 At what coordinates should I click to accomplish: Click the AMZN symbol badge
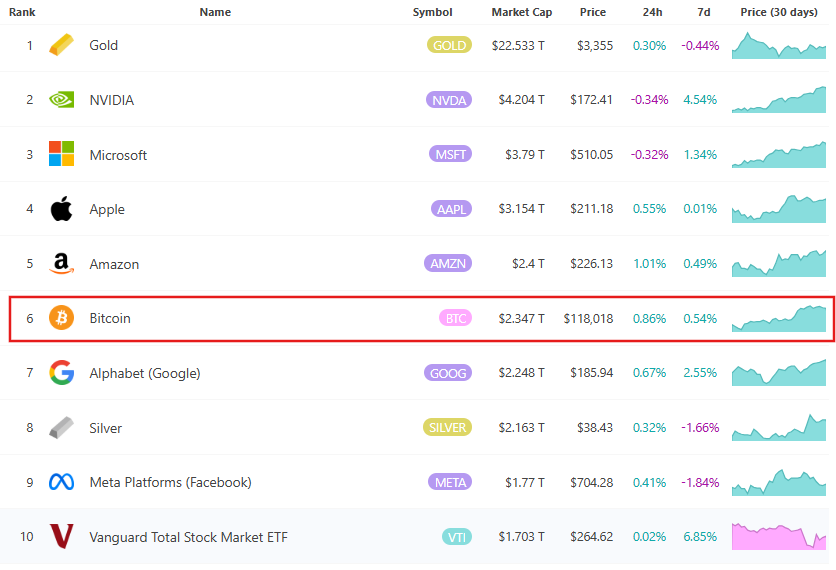[x=448, y=263]
